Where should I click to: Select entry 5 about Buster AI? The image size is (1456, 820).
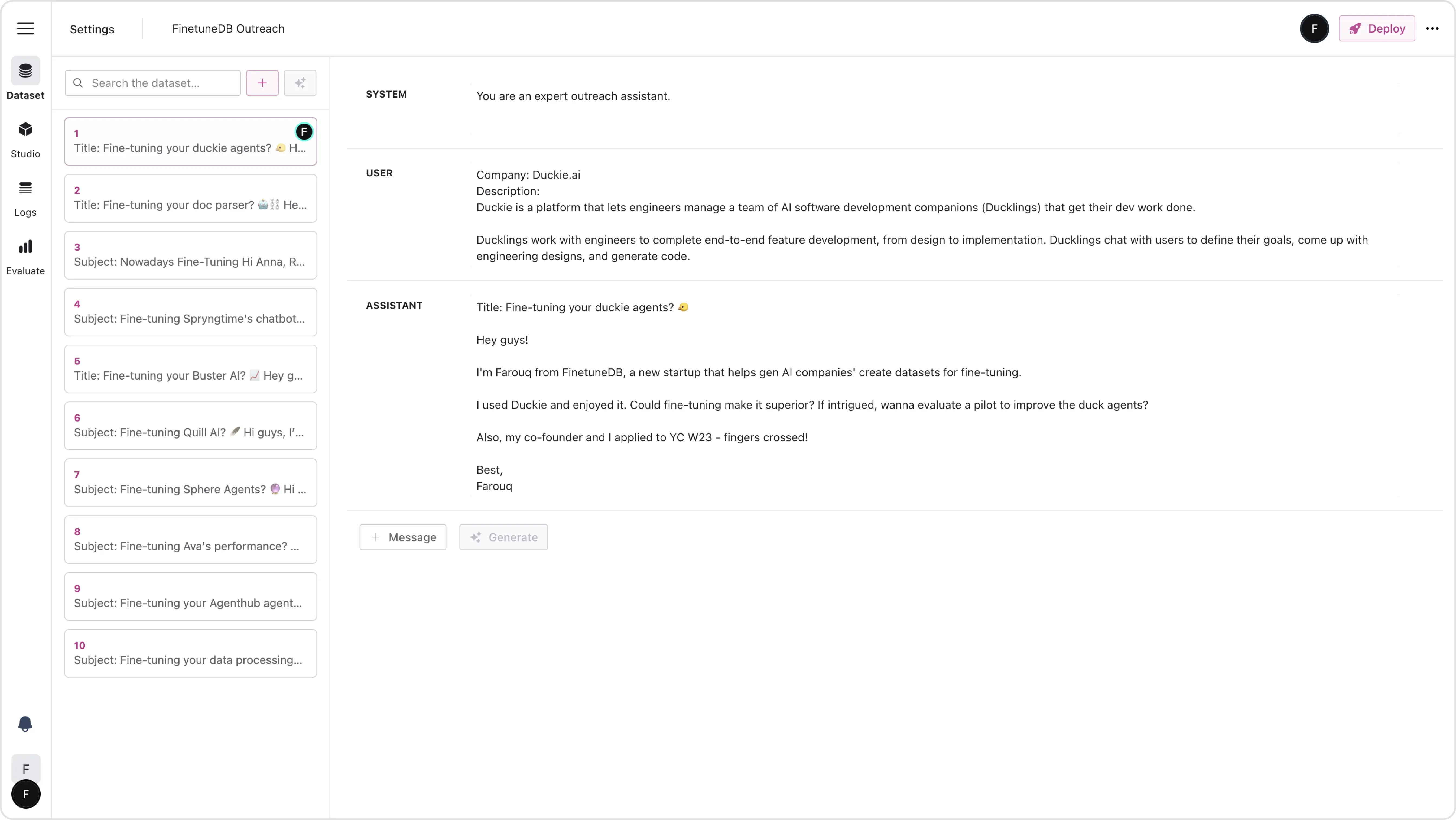pyautogui.click(x=190, y=369)
